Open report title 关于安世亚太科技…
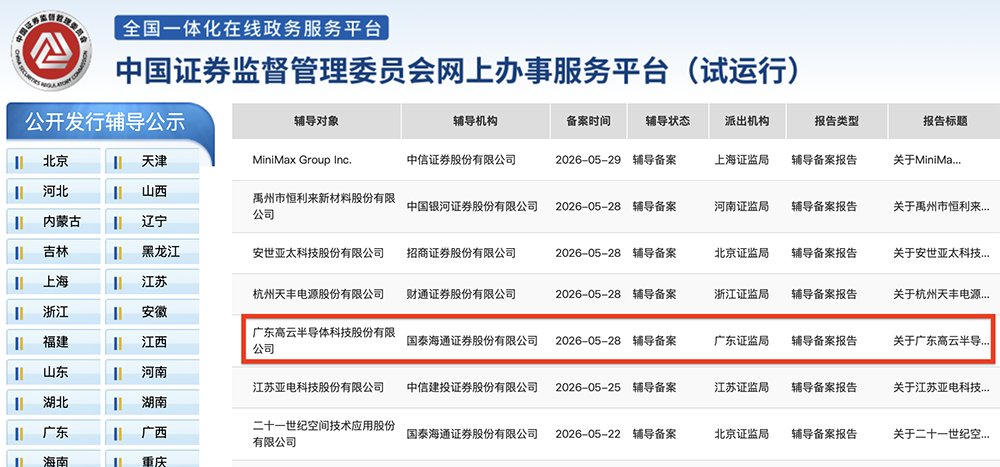The height and width of the screenshot is (467, 1000). point(941,253)
